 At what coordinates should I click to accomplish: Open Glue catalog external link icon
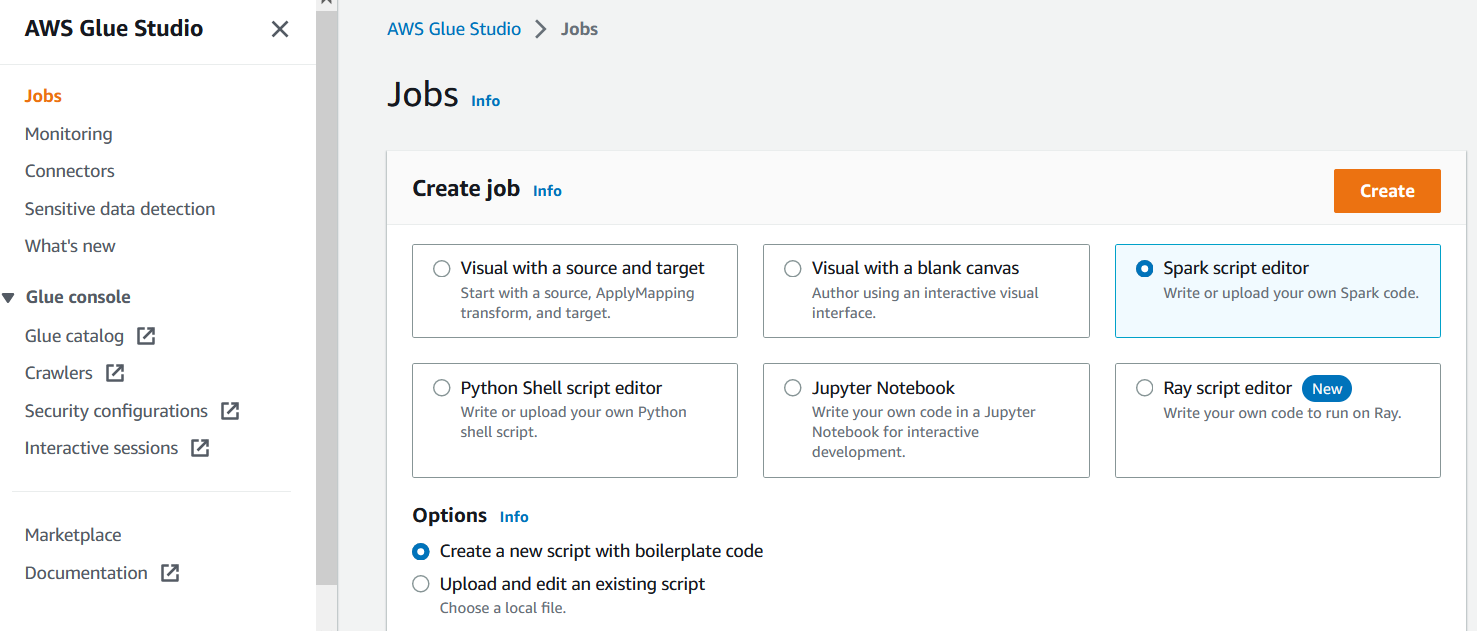tap(146, 336)
